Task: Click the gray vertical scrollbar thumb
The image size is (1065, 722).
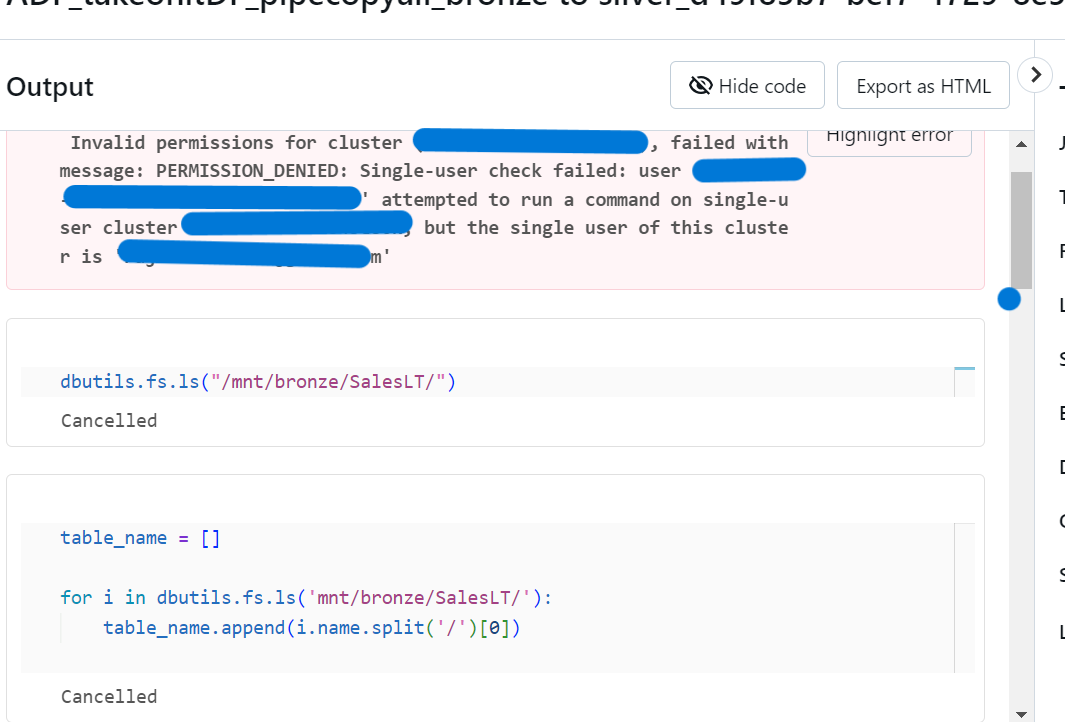Action: (1021, 230)
